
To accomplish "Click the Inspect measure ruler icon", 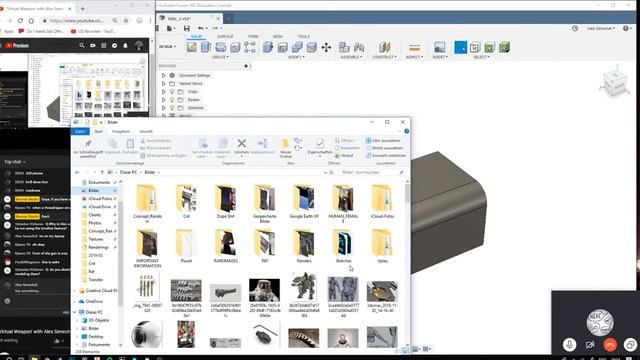I will pos(414,47).
